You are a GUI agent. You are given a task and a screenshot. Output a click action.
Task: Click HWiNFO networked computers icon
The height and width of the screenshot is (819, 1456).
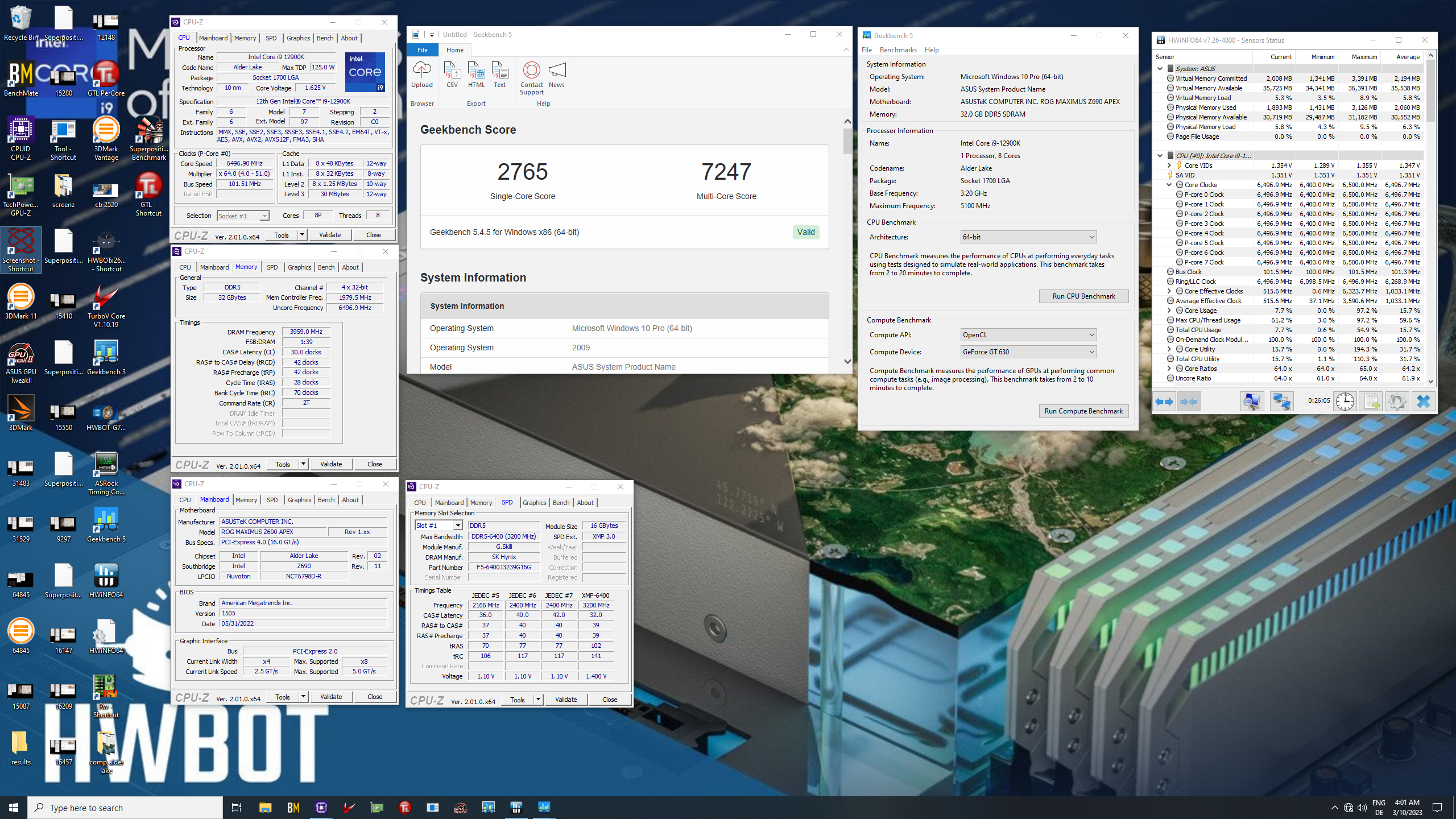coord(1281,402)
